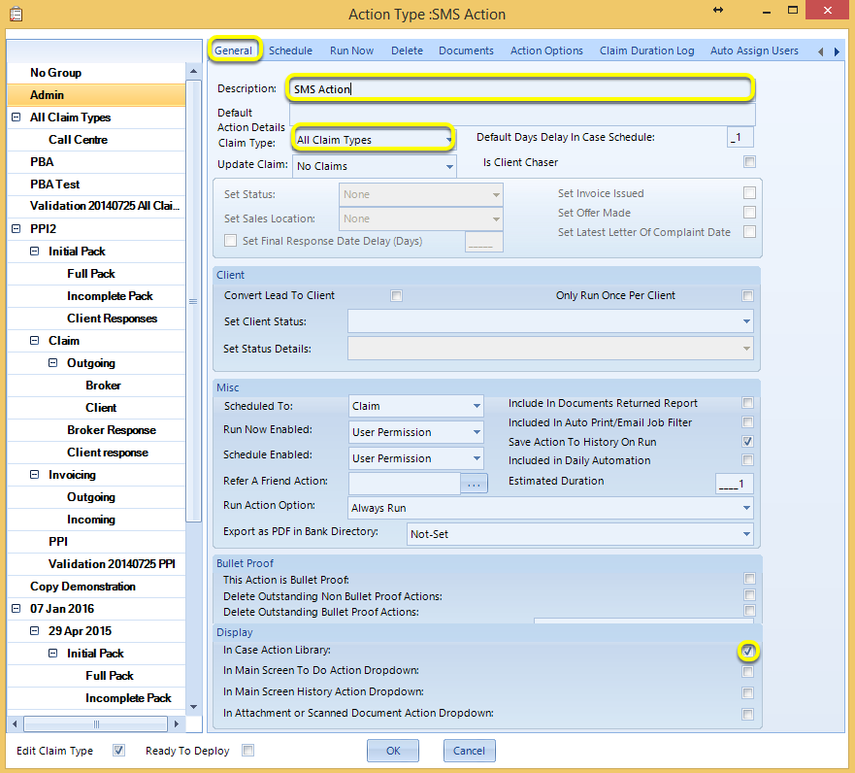Click the double-headed arrow in title bar
Viewport: 855px width, 773px height.
coord(718,10)
